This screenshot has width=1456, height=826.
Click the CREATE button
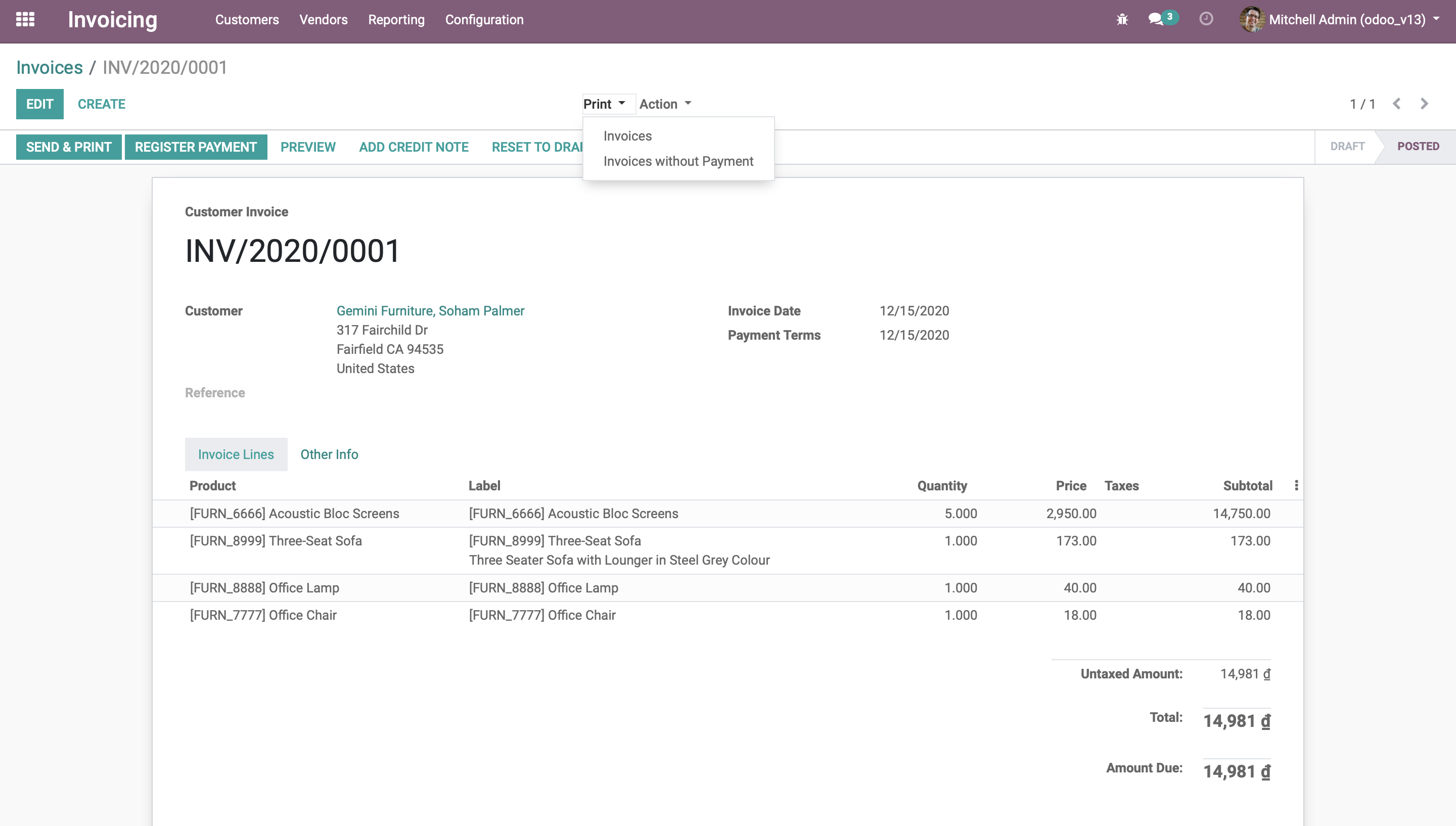click(x=102, y=104)
